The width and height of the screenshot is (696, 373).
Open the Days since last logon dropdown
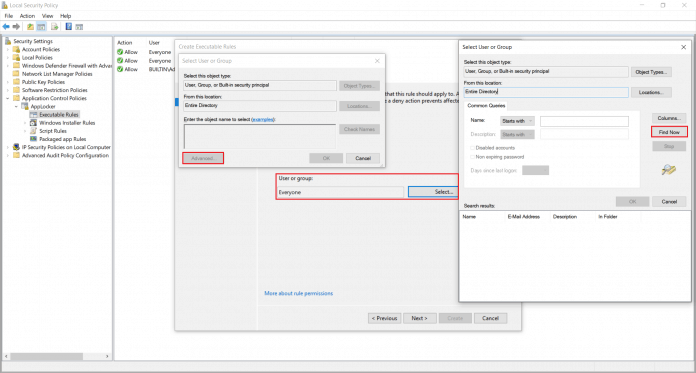[x=535, y=170]
